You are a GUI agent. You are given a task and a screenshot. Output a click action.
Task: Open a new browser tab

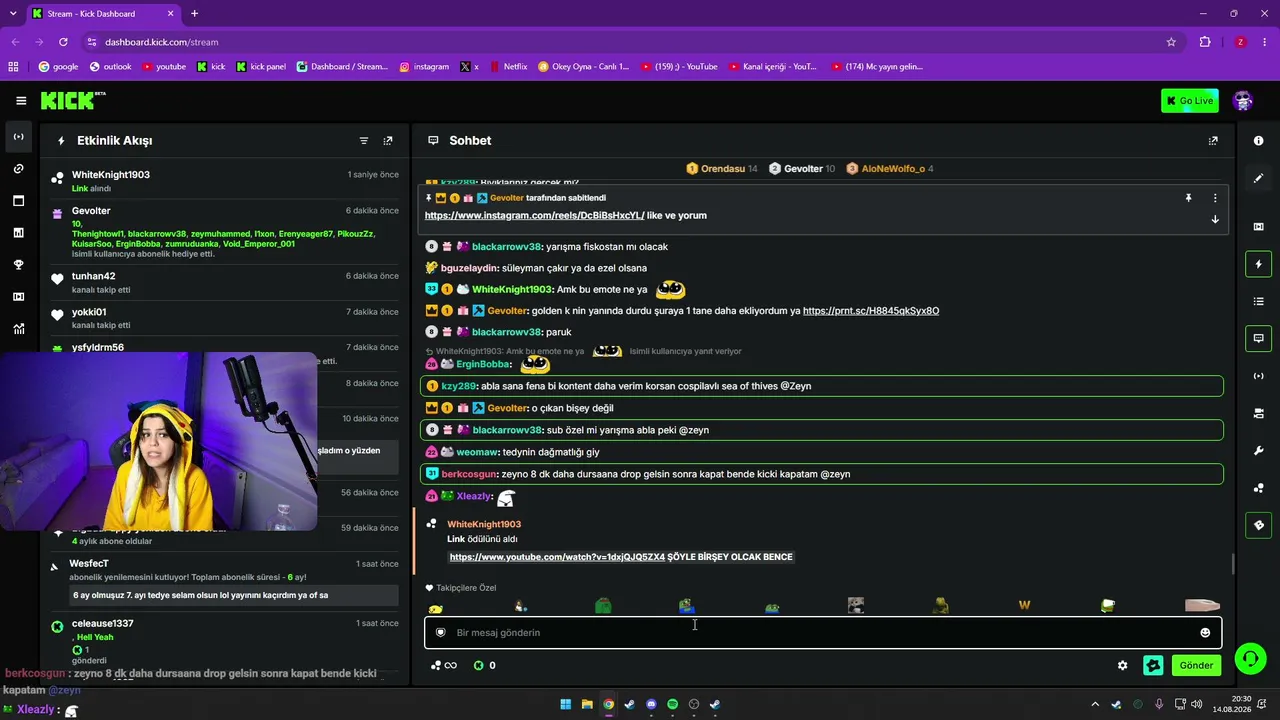(x=194, y=14)
